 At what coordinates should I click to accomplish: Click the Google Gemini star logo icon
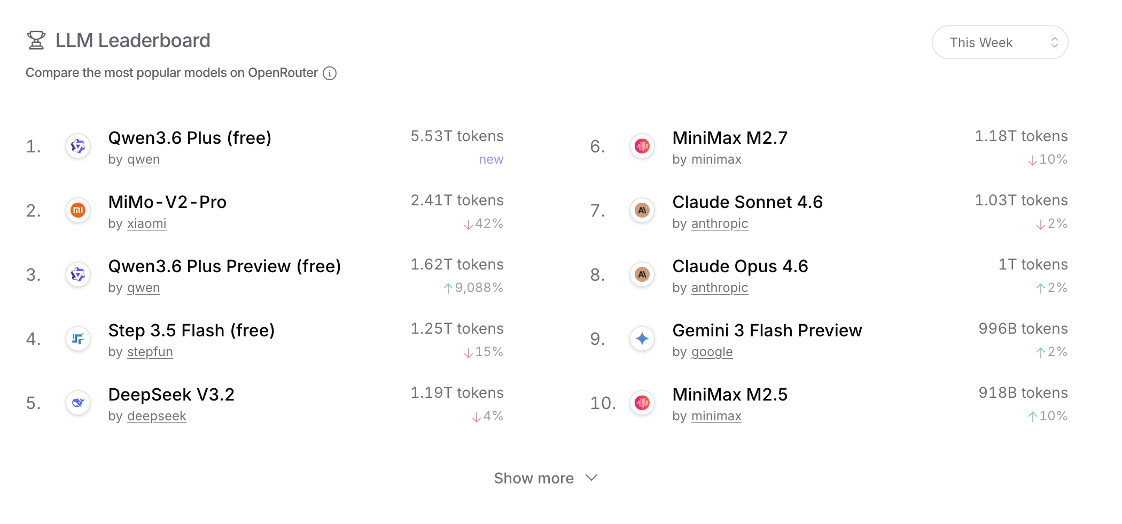(x=642, y=339)
